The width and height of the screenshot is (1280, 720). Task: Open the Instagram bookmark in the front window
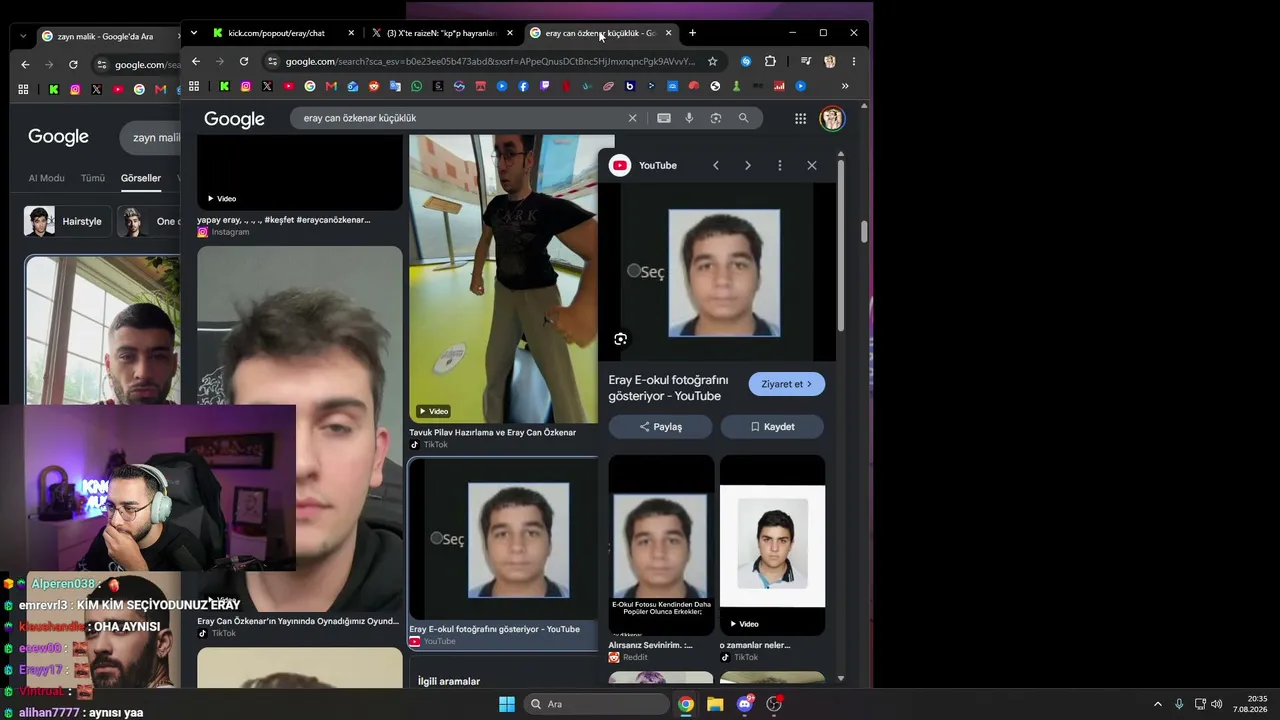pyautogui.click(x=246, y=86)
